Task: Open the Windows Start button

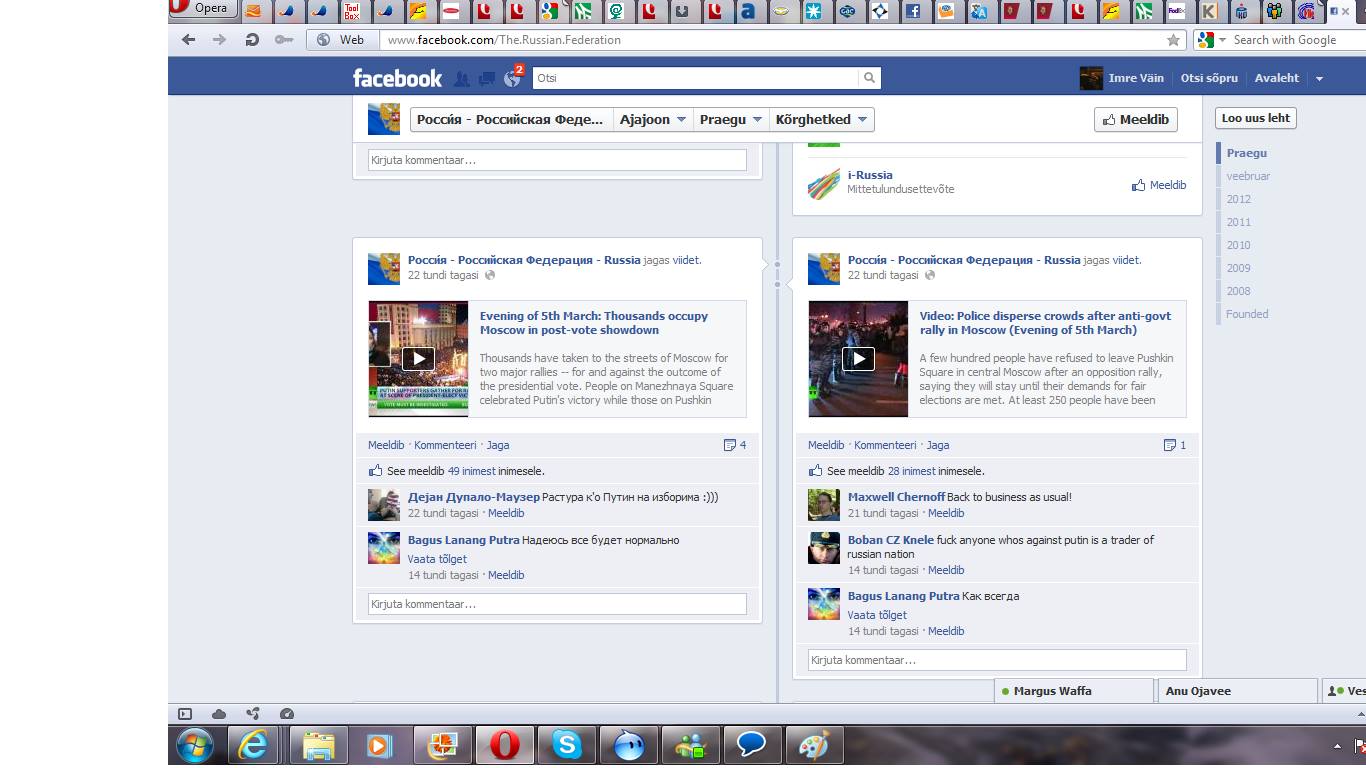Action: pos(195,746)
